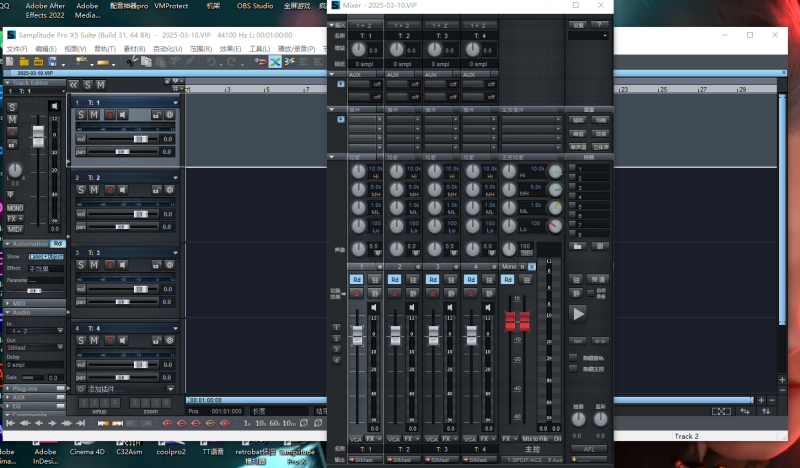This screenshot has width=800, height=468.
Task: Click speaker icon on mixer channel 3
Action: click(449, 307)
